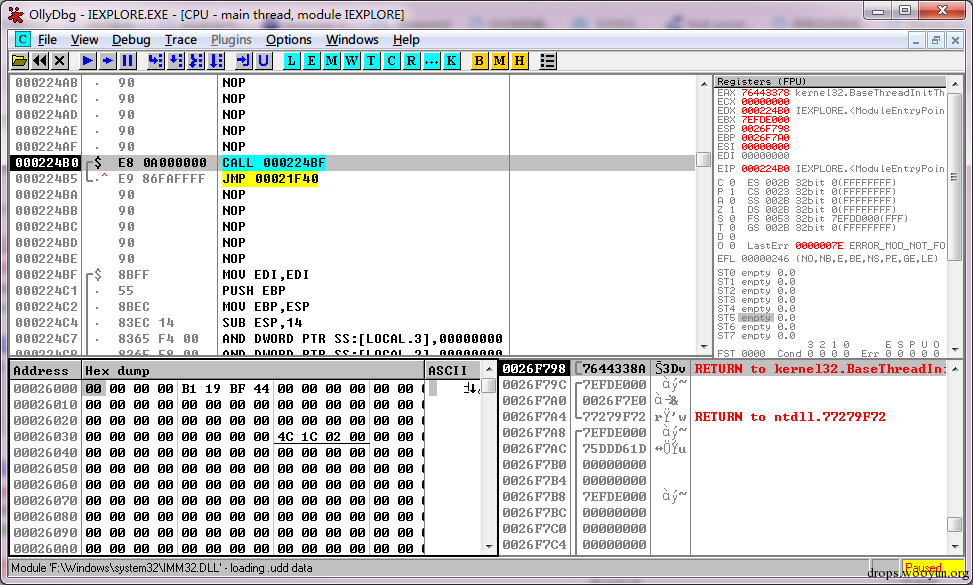Click stack value 75DDD61D
Image resolution: width=973 pixels, height=585 pixels.
tap(614, 449)
